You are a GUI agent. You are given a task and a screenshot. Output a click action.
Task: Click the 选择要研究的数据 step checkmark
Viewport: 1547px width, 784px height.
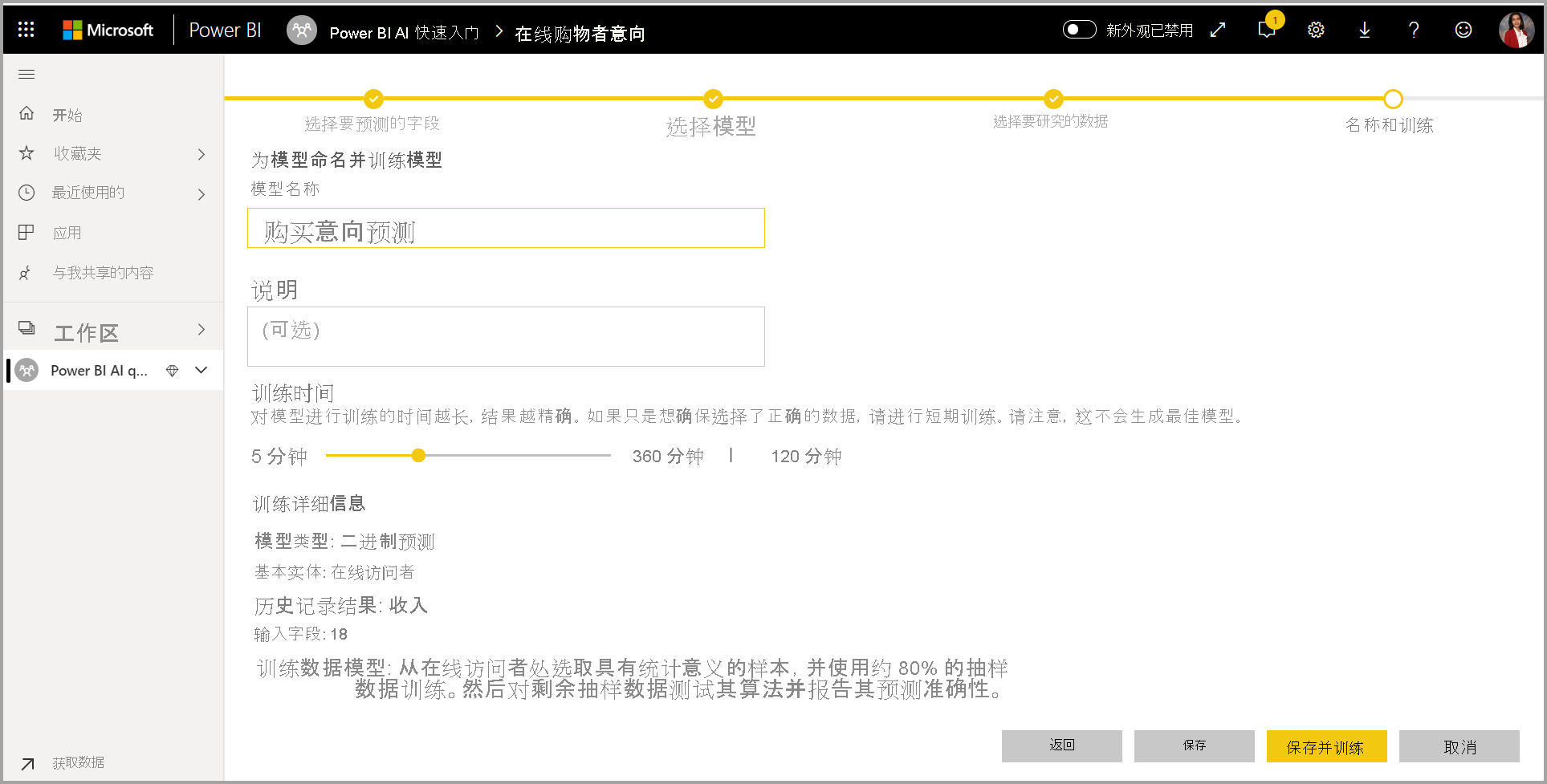click(x=1053, y=99)
